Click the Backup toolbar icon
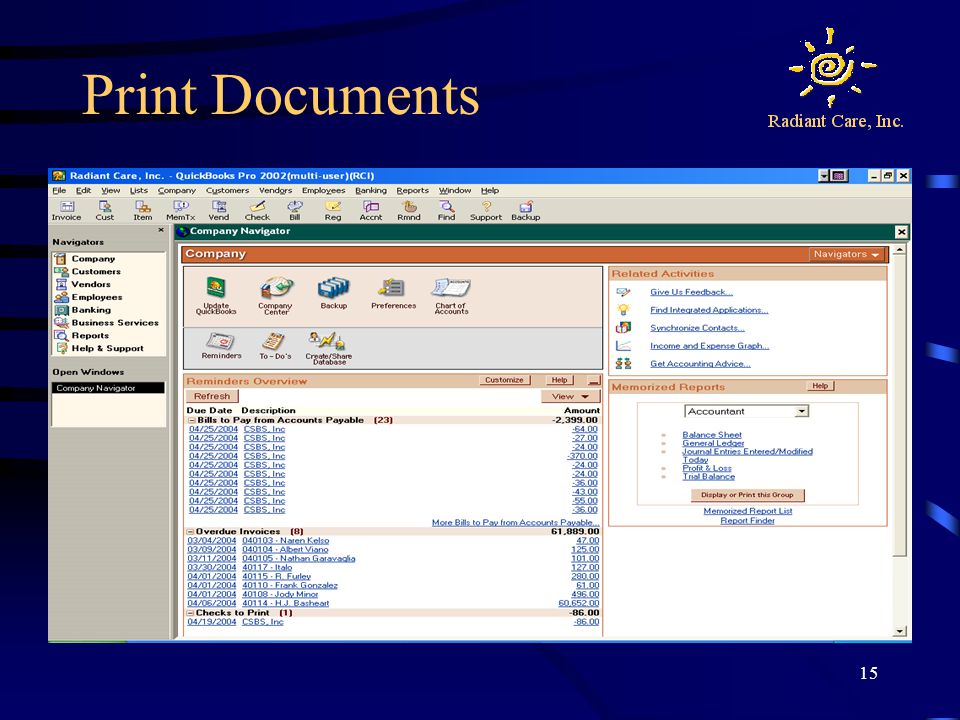 [526, 211]
